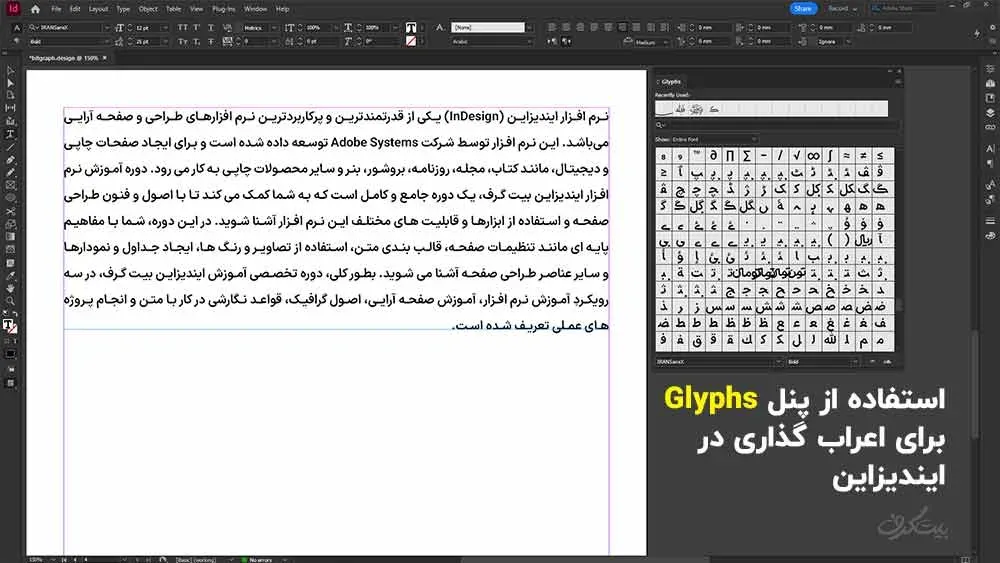Viewport: 1000px width, 563px height.
Task: Open the Layout menu
Action: tap(98, 9)
